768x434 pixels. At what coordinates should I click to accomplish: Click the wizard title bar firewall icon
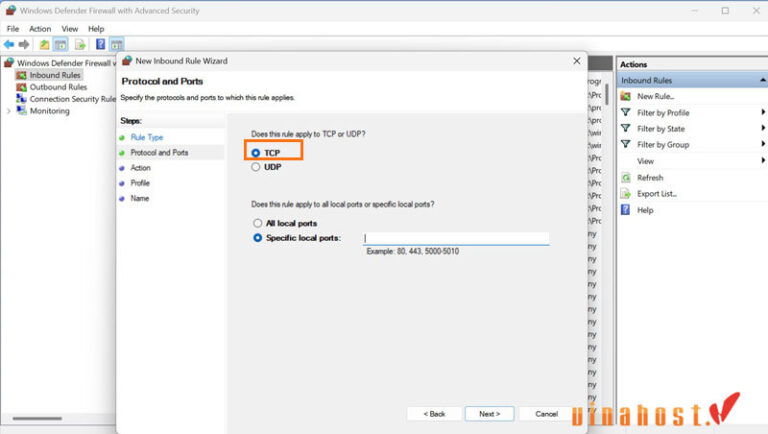point(127,61)
